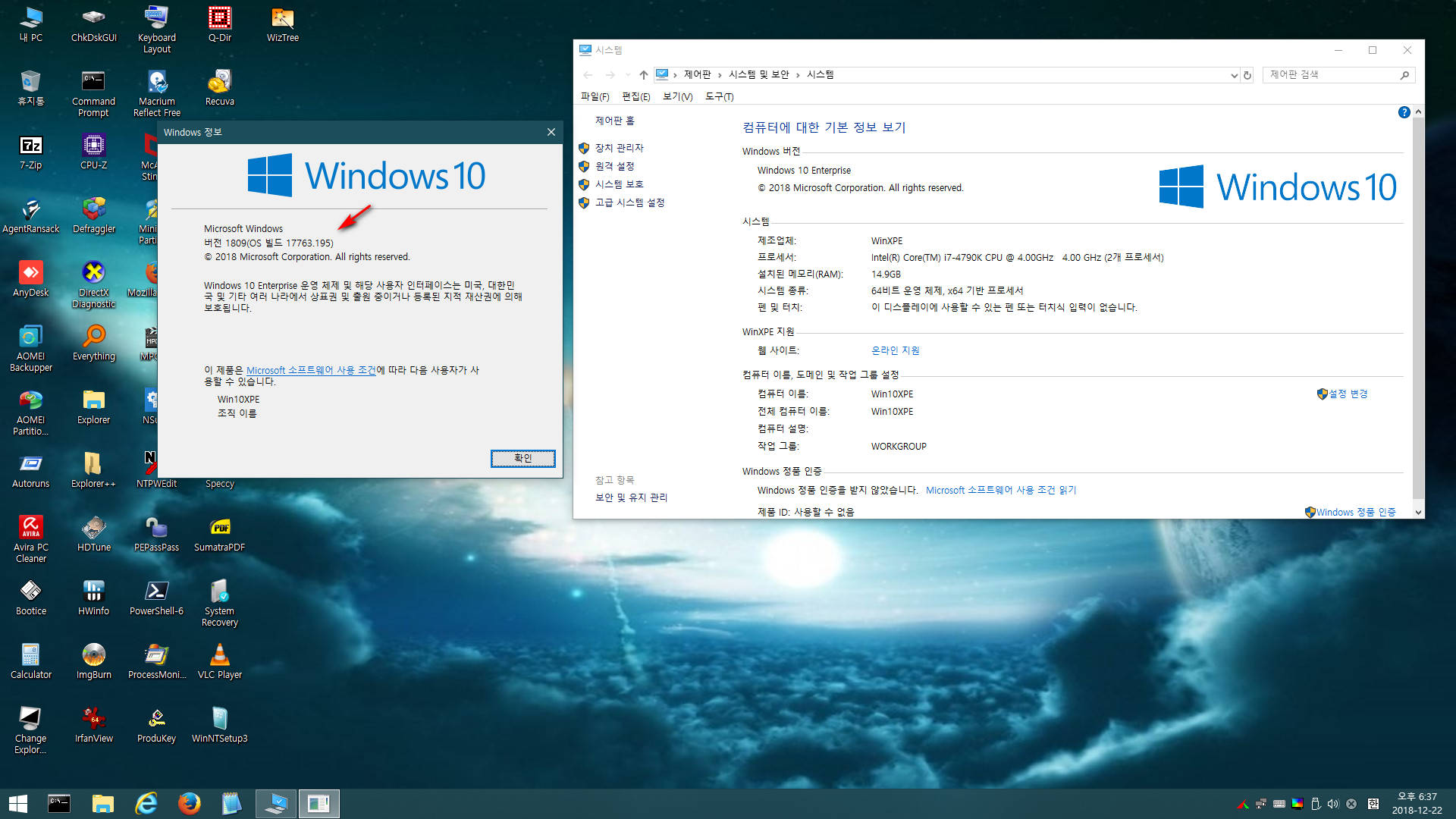Open the 편집(E) menu in System window
This screenshot has height=819, width=1456.
click(635, 96)
